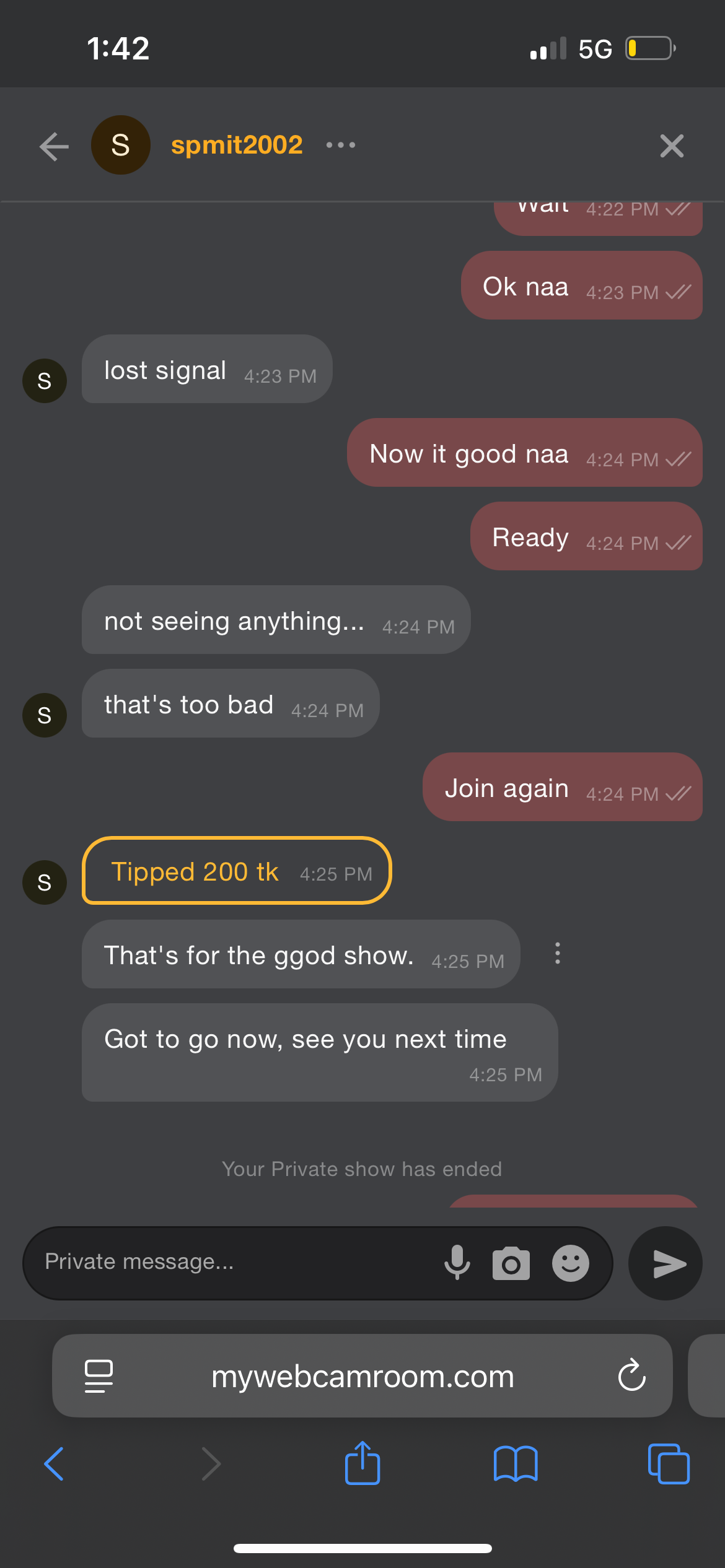Click the spmit2002 username link
This screenshot has height=1568, width=725.
tap(237, 146)
